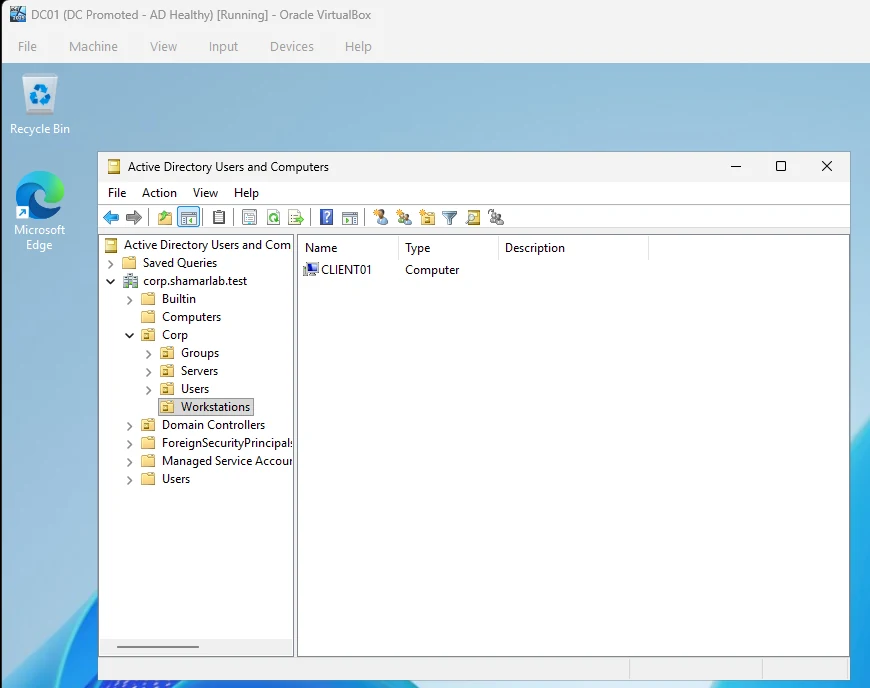This screenshot has width=870, height=688.
Task: Open VirtualBox File menu
Action: 27,47
